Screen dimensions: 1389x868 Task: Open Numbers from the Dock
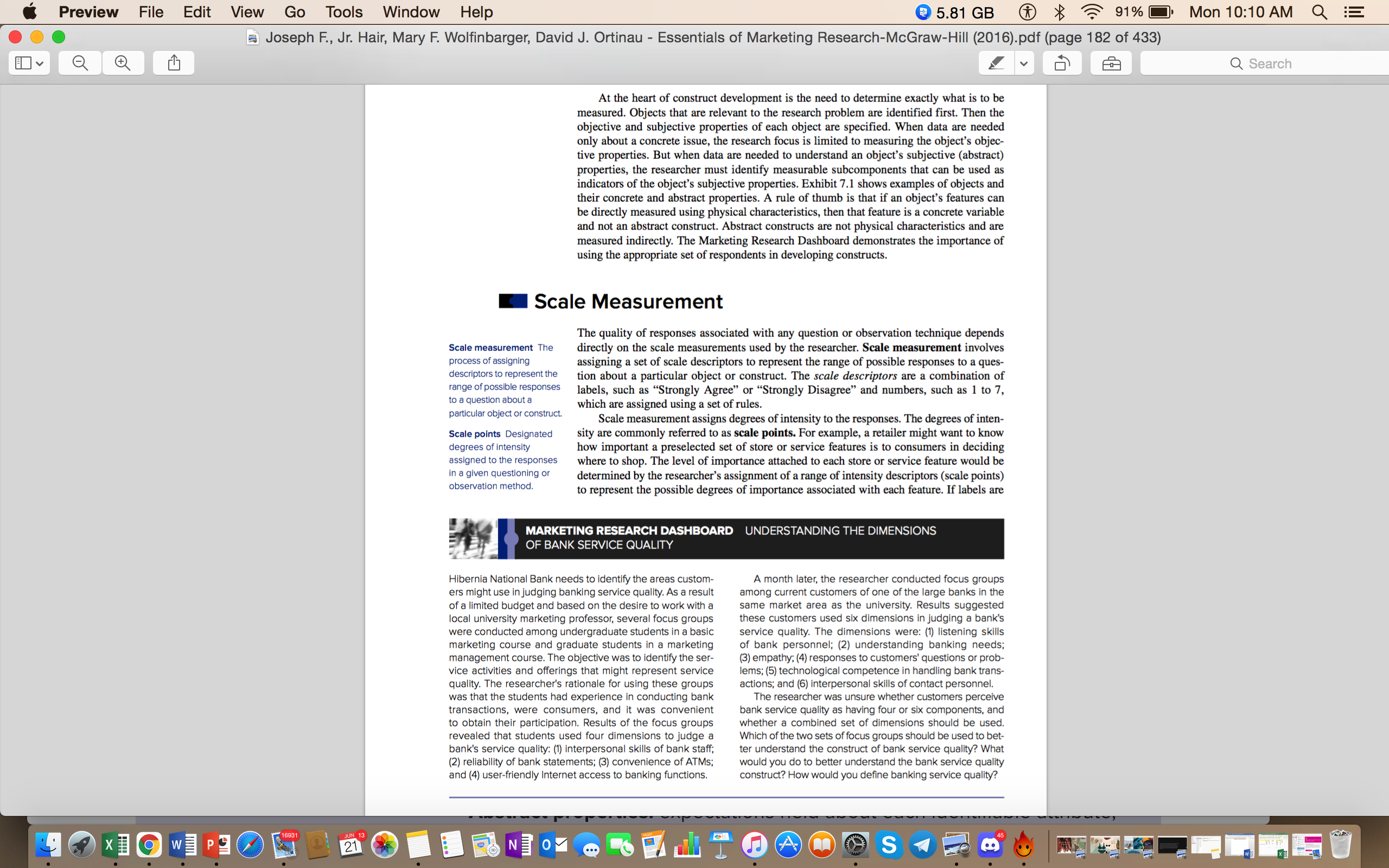(x=687, y=845)
